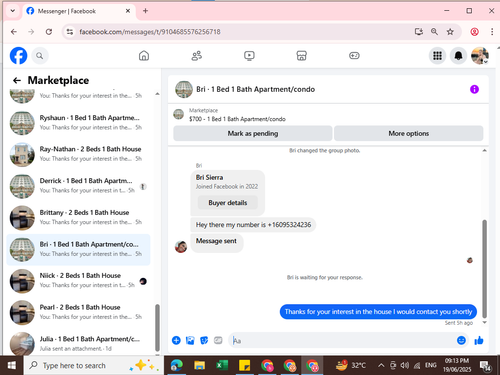The image size is (500, 375).
Task: Go back in browser history
Action: pyautogui.click(x=14, y=32)
